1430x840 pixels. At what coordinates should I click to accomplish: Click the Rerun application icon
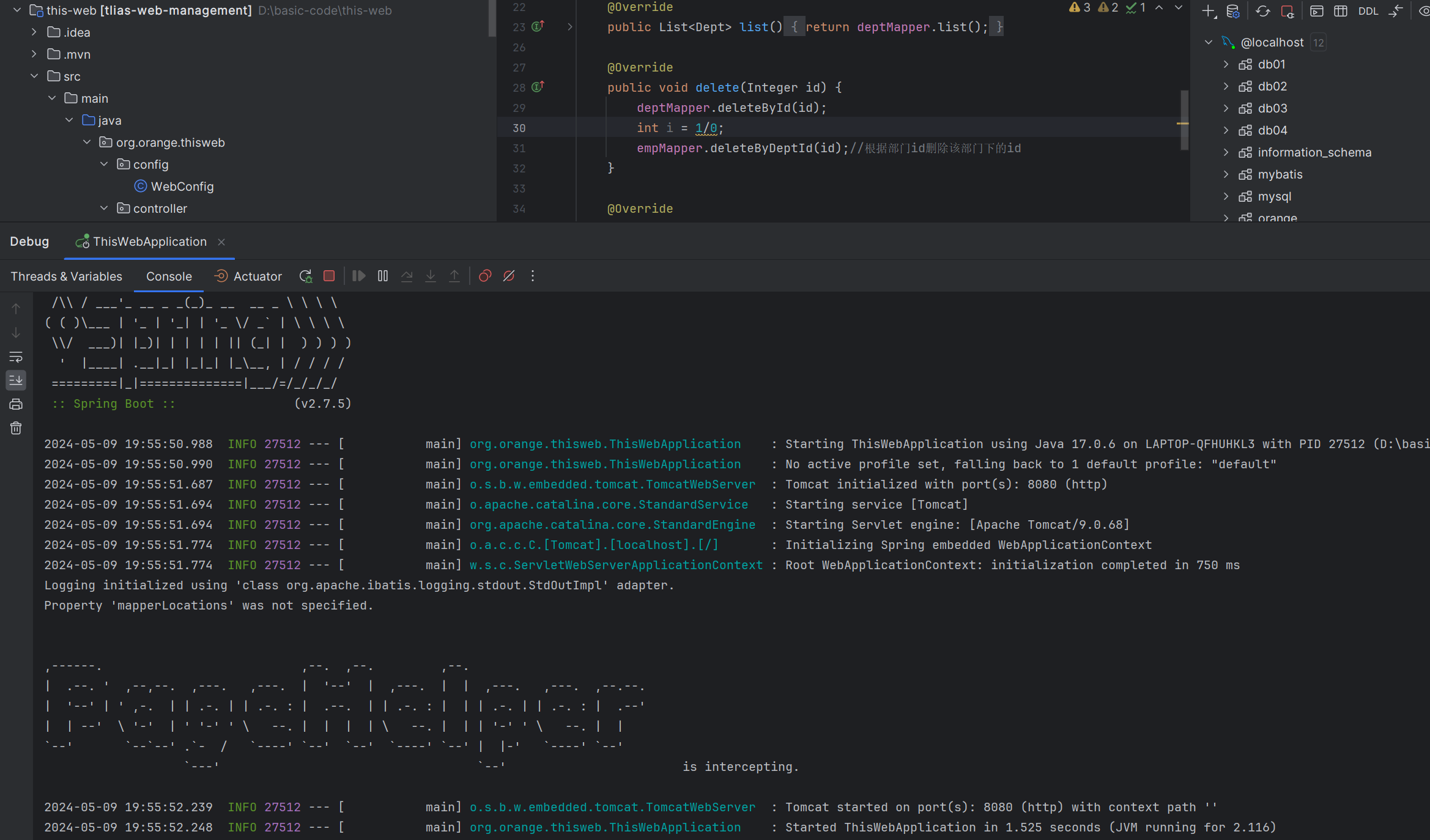306,276
